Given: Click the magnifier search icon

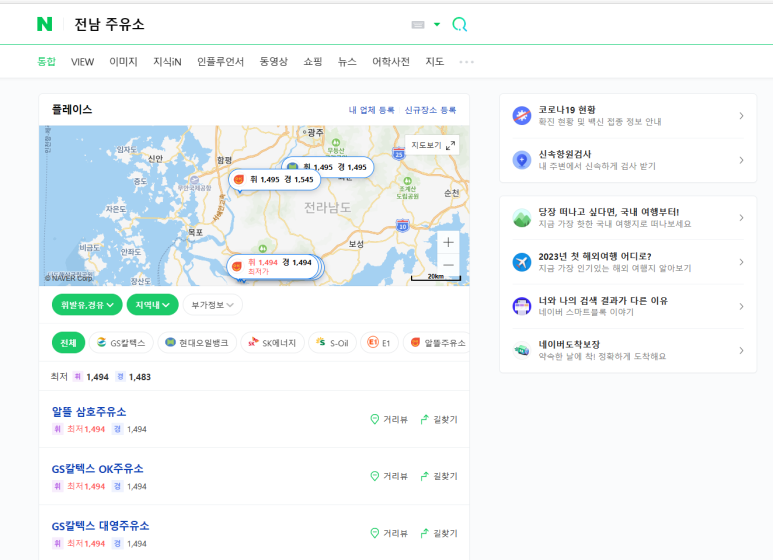Looking at the screenshot, I should pos(459,24).
